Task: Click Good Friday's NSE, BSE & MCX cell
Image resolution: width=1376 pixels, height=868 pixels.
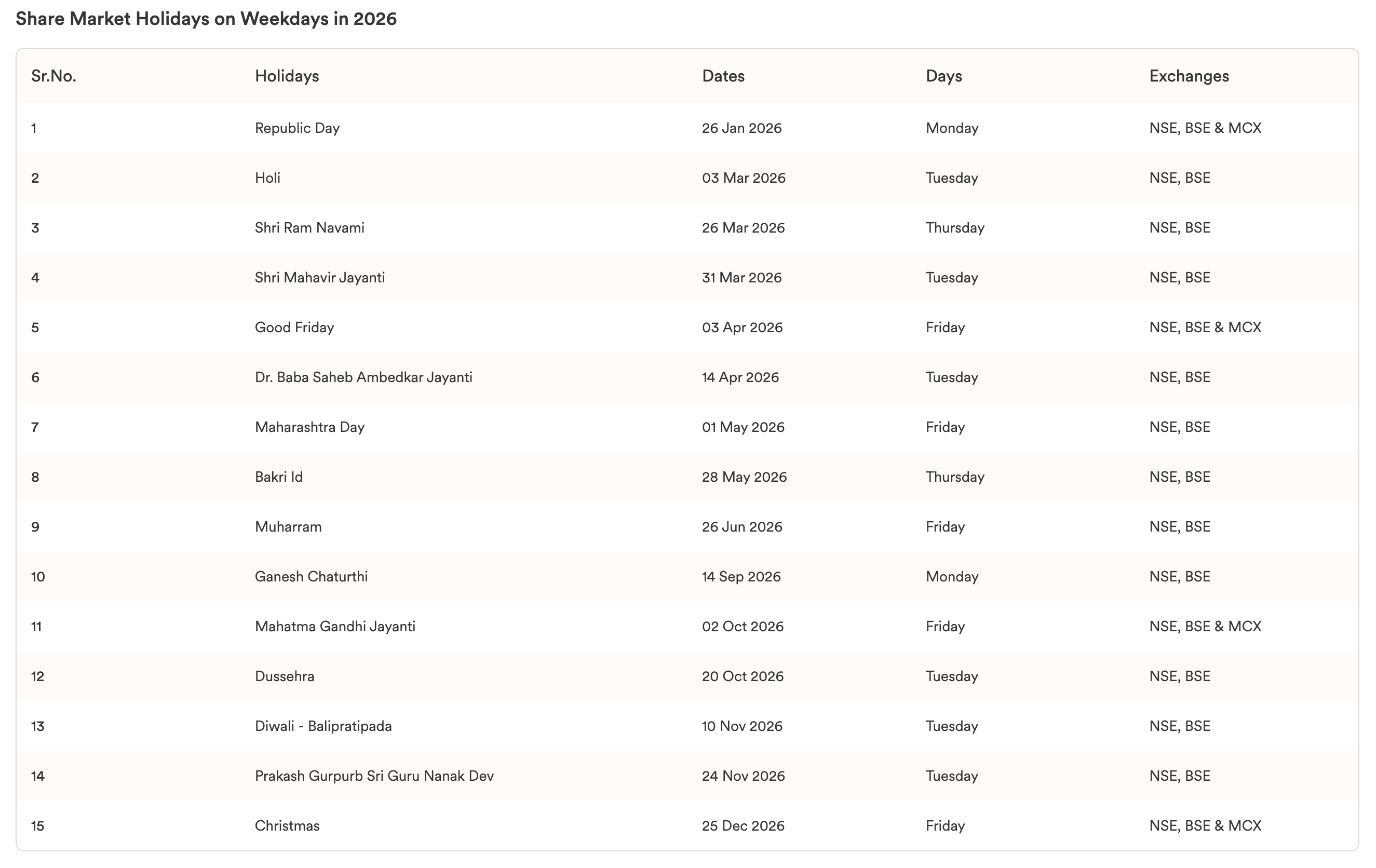Action: point(1205,328)
